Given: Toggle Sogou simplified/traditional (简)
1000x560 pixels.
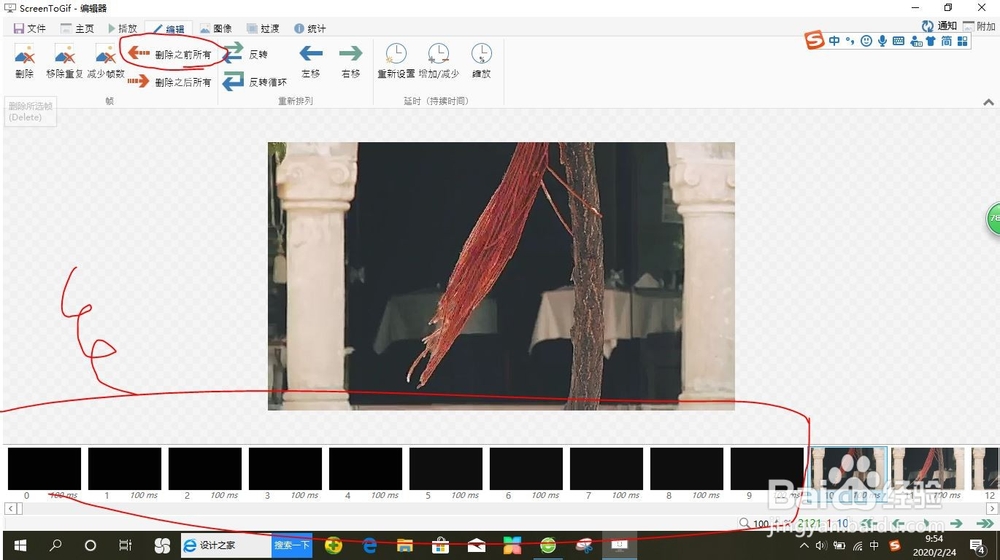Looking at the screenshot, I should pyautogui.click(x=946, y=41).
